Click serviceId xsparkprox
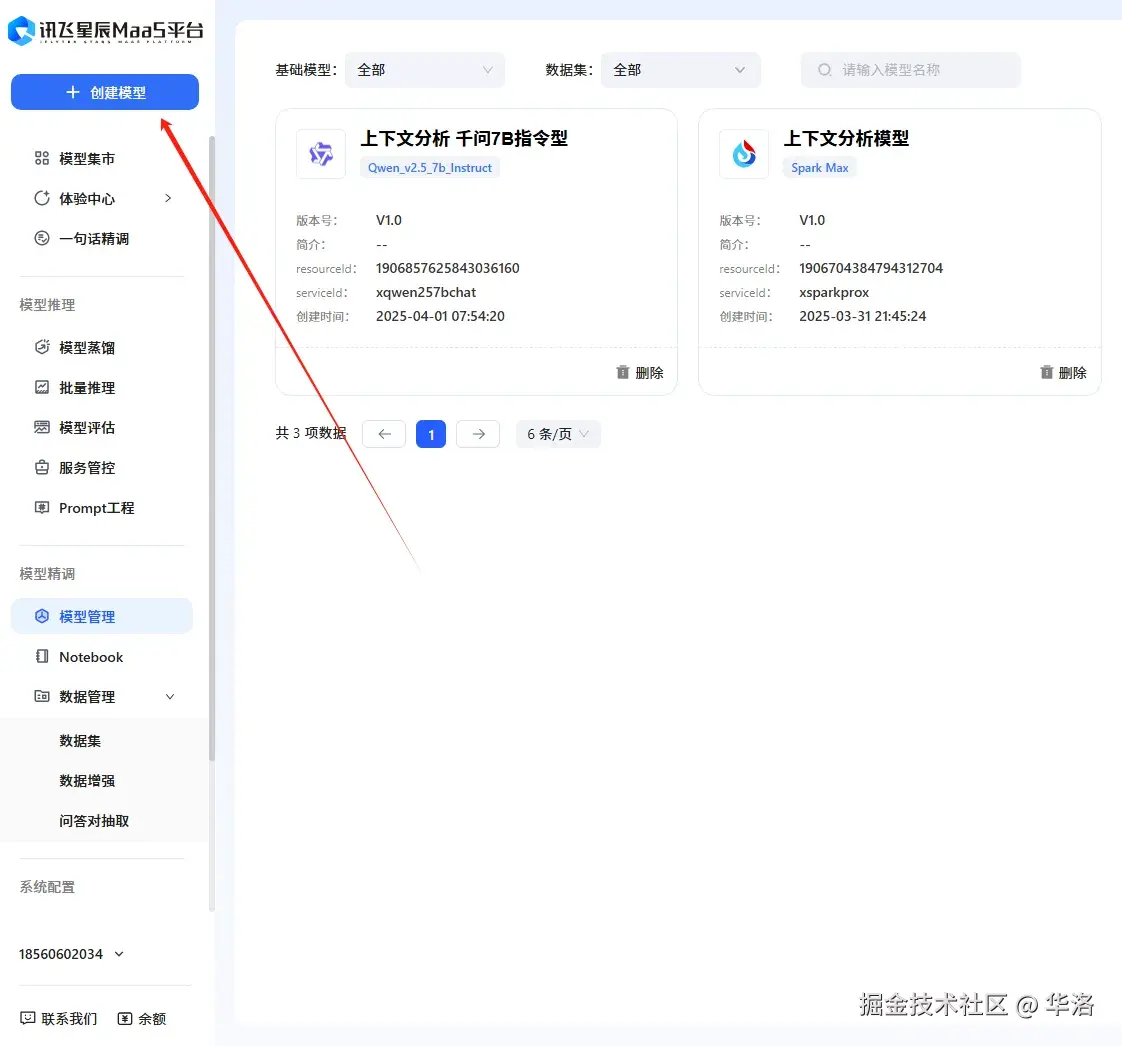The height and width of the screenshot is (1046, 1122). point(834,293)
